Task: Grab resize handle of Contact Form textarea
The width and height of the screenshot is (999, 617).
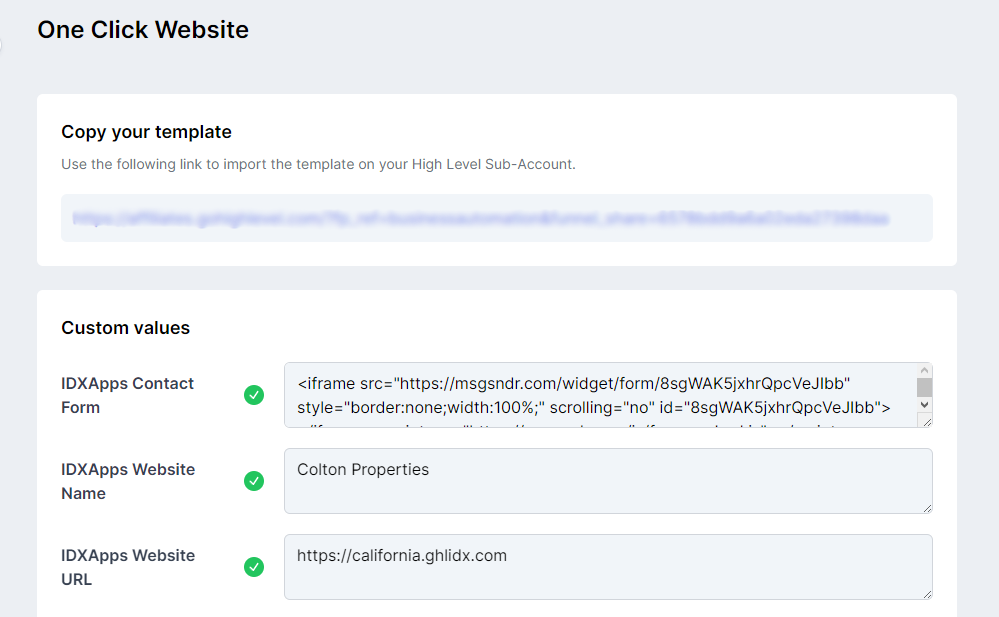Action: pyautogui.click(x=926, y=421)
